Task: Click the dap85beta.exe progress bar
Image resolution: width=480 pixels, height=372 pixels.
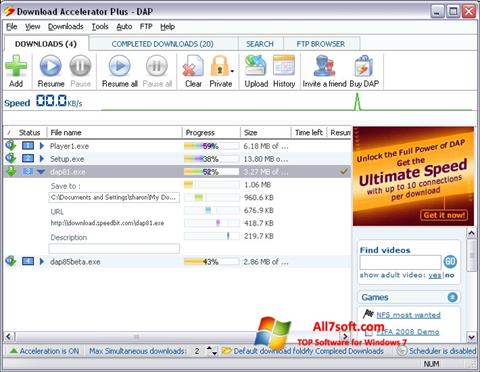Action: point(211,262)
